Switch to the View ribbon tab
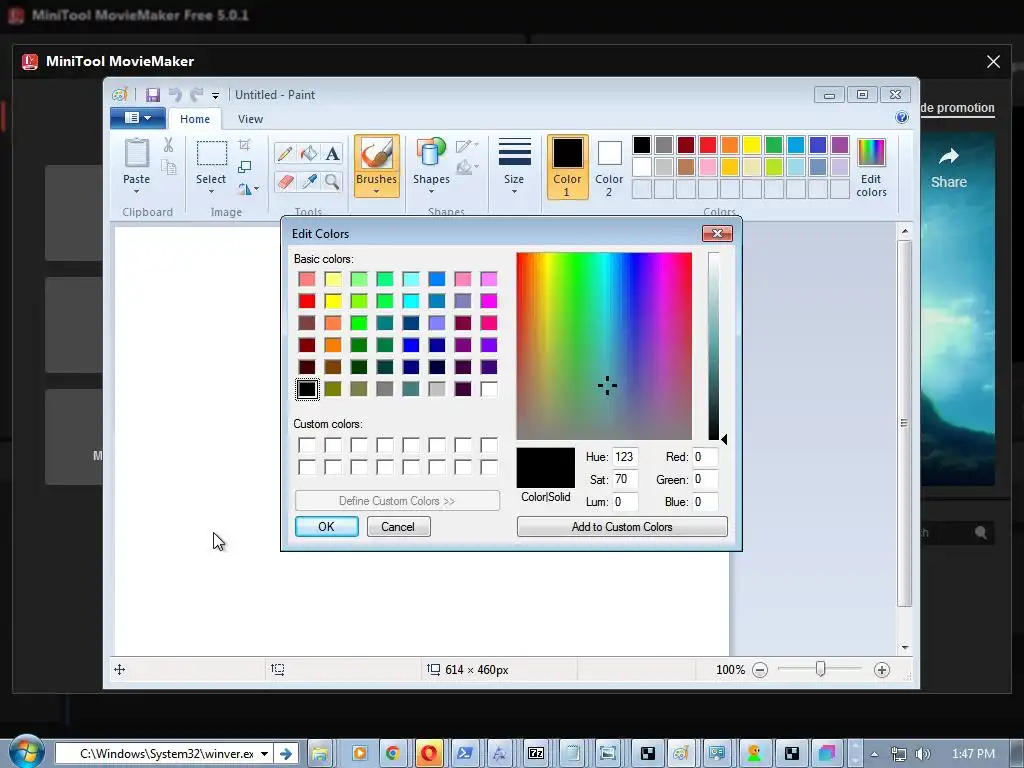Image resolution: width=1024 pixels, height=768 pixels. (250, 119)
